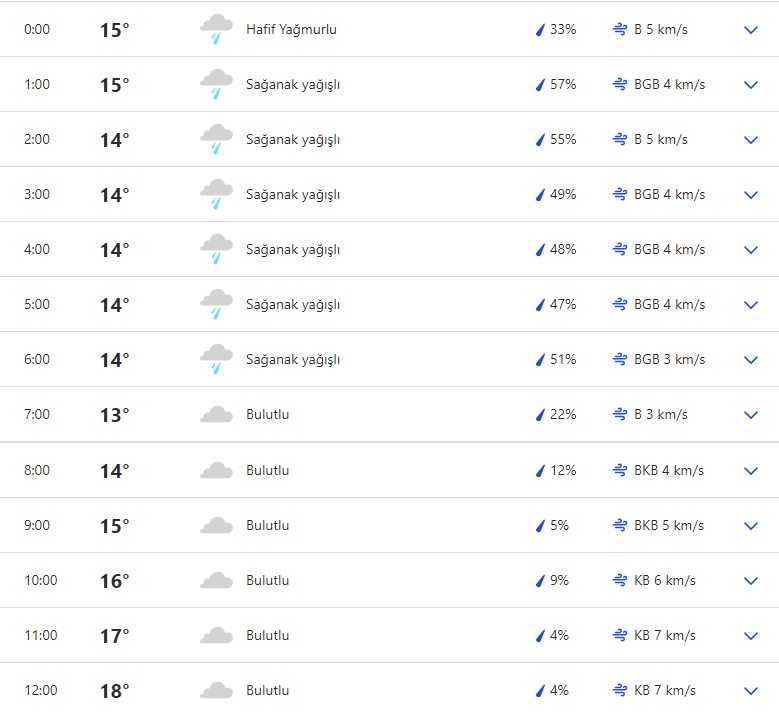
Task: Click the cloudy icon for 7:00
Action: (x=216, y=415)
